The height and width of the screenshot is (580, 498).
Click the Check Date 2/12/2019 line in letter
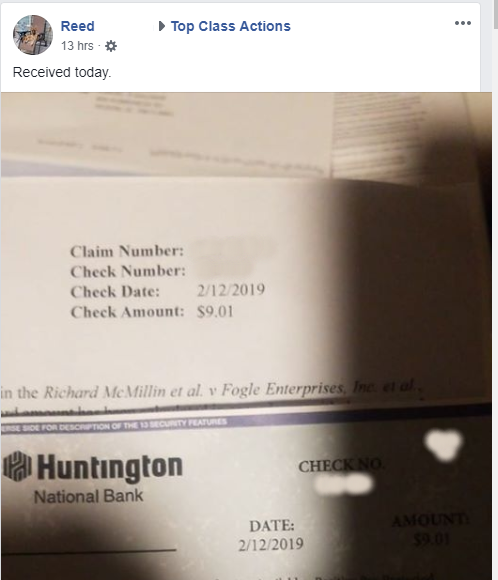point(167,291)
